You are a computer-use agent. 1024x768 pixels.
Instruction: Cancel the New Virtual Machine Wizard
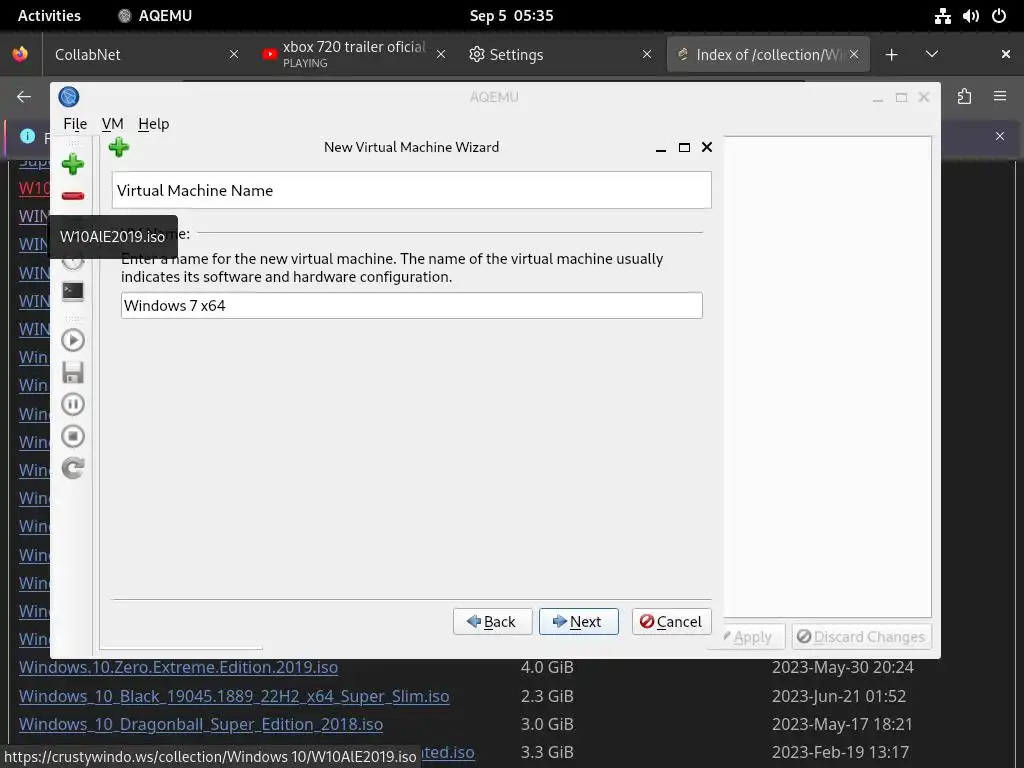[x=671, y=622]
